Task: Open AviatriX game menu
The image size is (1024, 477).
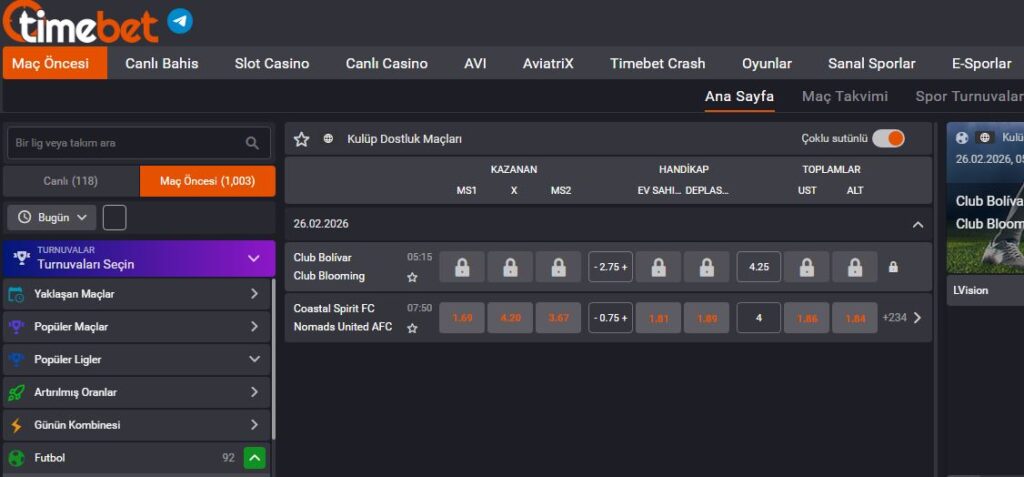Action: [x=548, y=63]
